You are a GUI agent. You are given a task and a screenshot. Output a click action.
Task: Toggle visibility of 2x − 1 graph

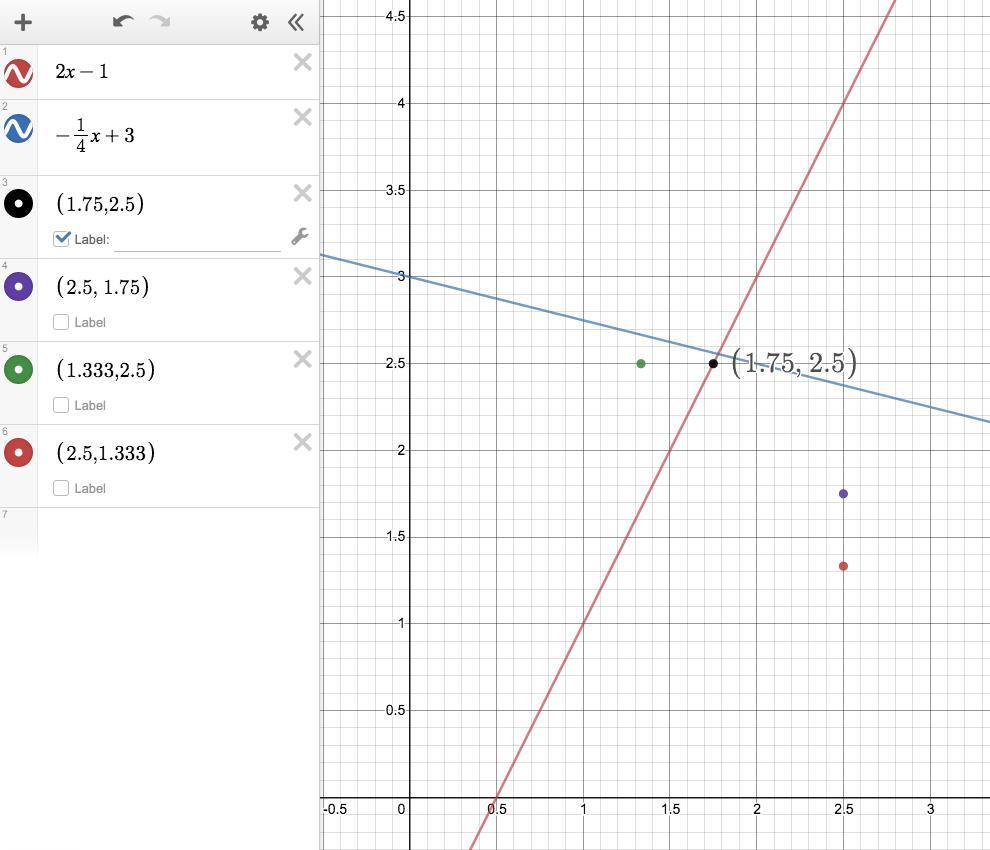(x=18, y=73)
